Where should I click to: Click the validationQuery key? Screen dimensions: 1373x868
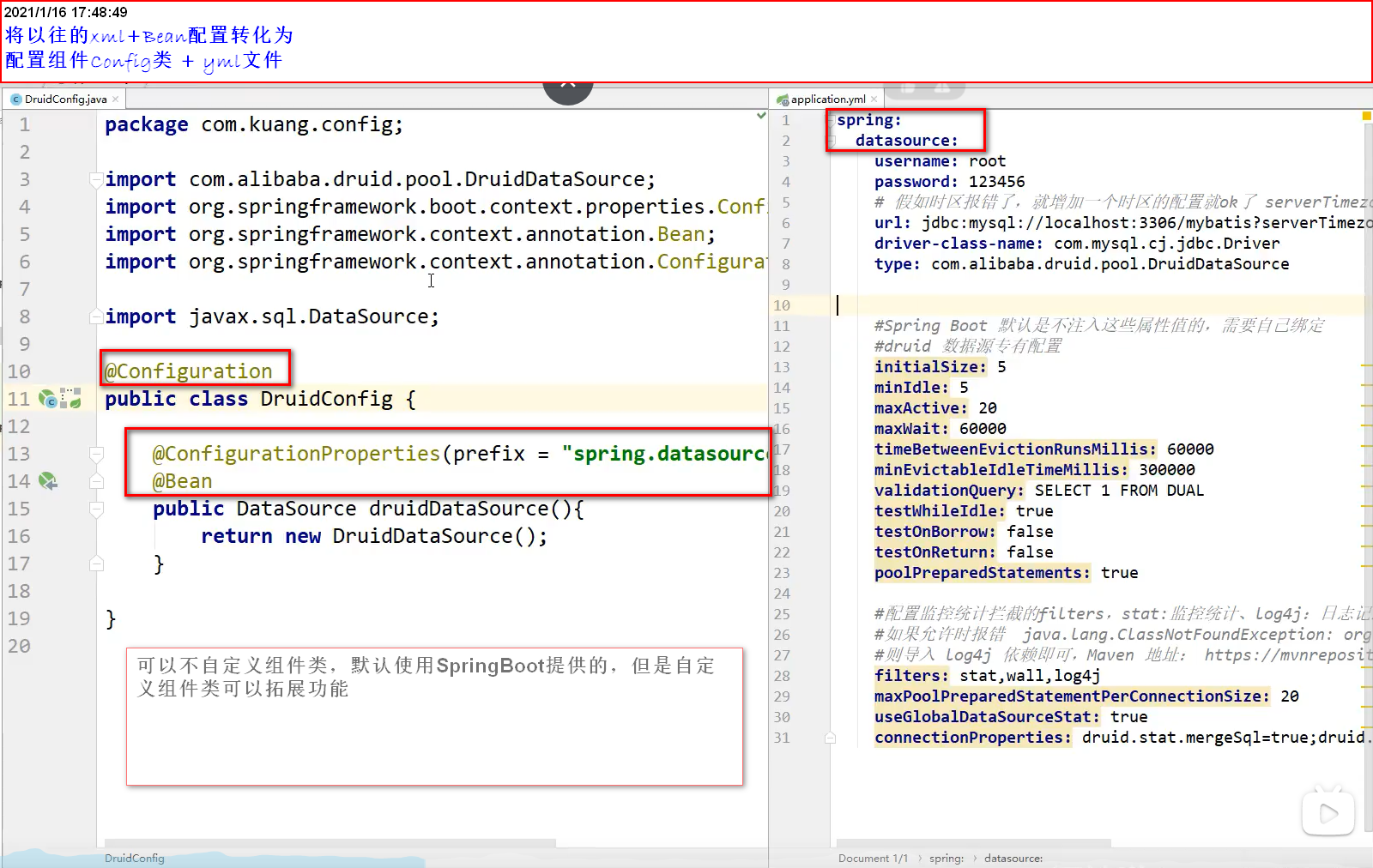tap(950, 491)
